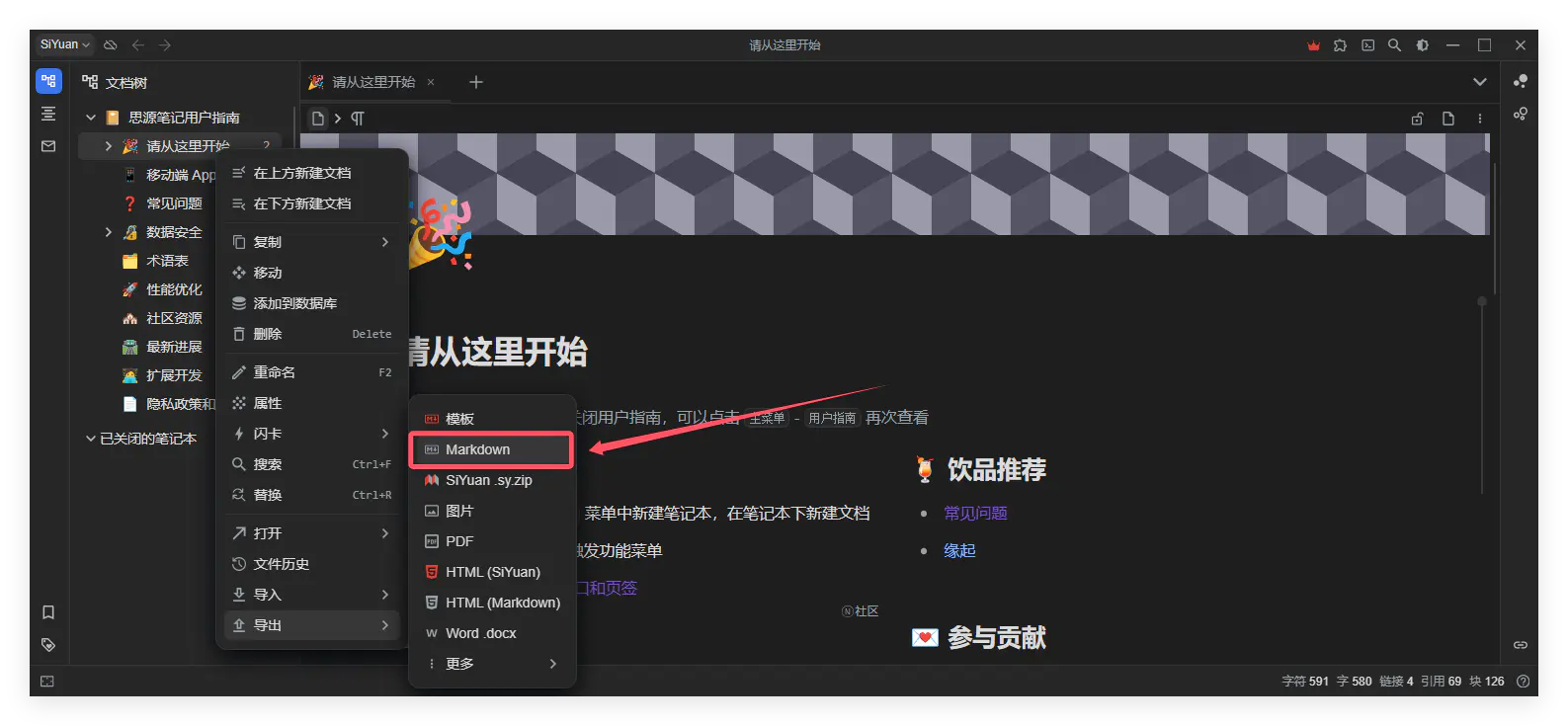Add a new tab with plus
The width and height of the screenshot is (1568, 726).
coord(476,82)
